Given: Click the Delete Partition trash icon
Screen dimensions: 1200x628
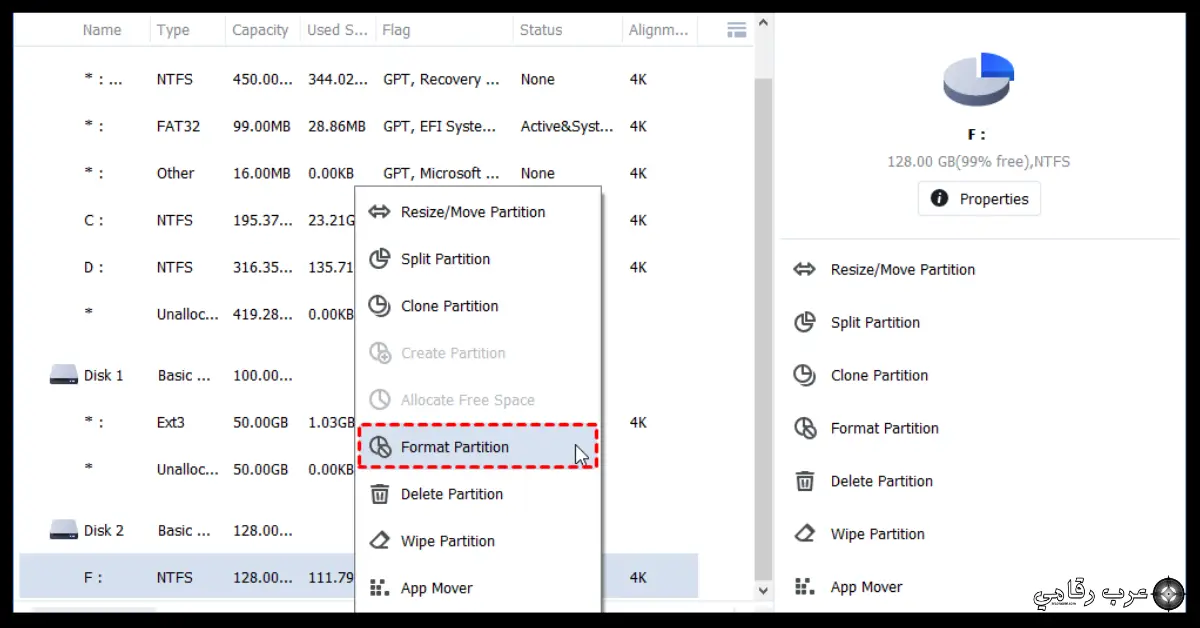Looking at the screenshot, I should (804, 481).
